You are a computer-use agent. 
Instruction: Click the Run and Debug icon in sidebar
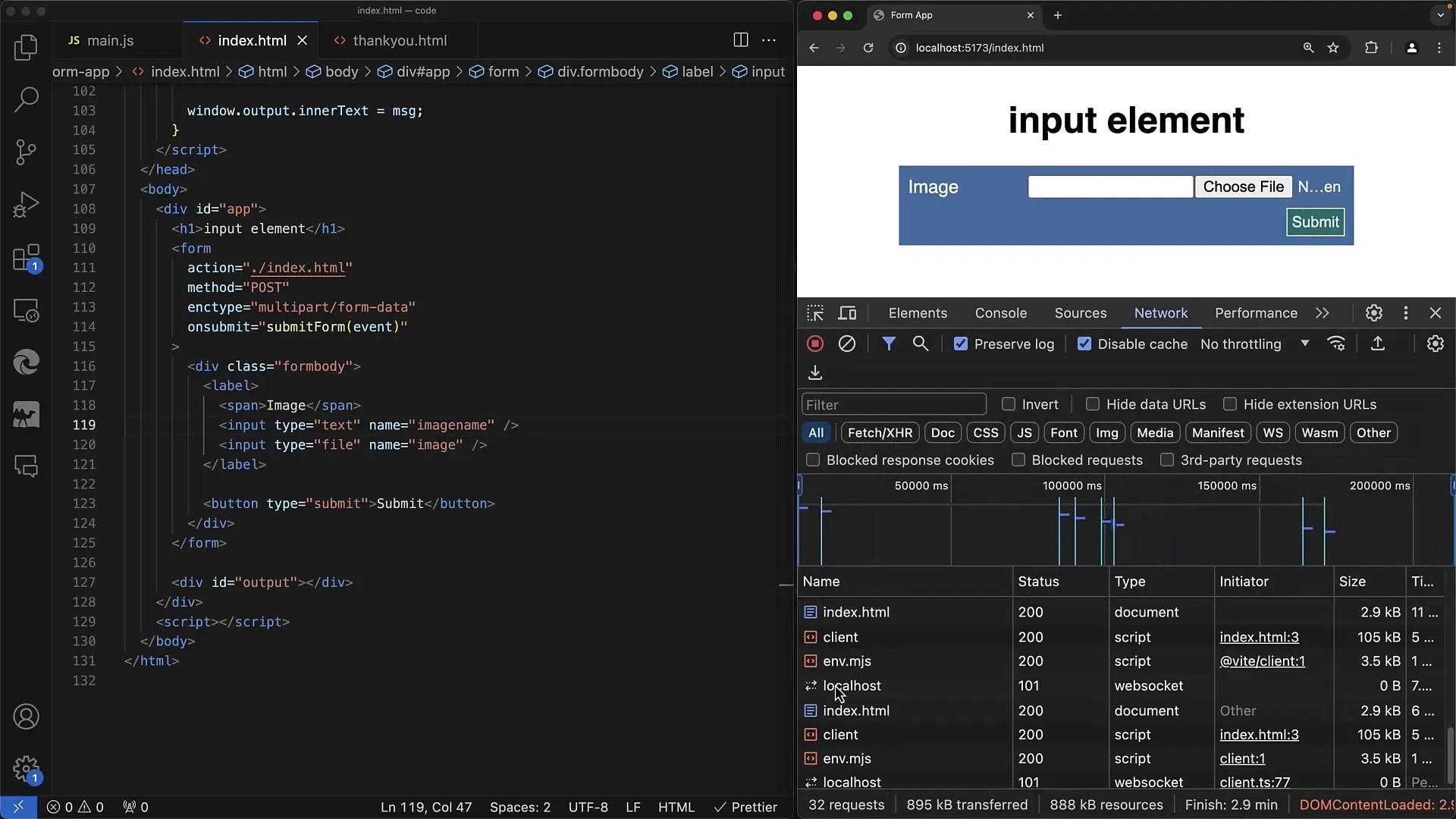(26, 203)
